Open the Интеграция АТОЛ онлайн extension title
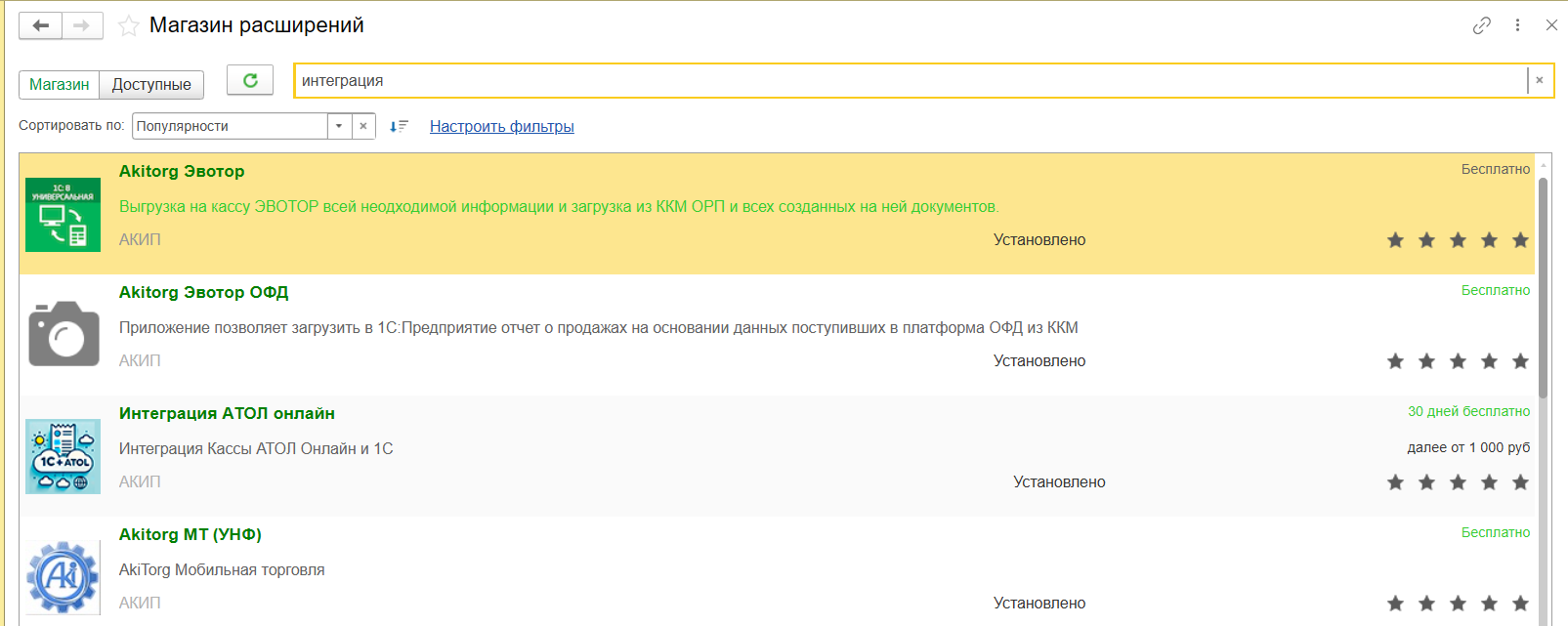The height and width of the screenshot is (626, 1568). tap(227, 413)
